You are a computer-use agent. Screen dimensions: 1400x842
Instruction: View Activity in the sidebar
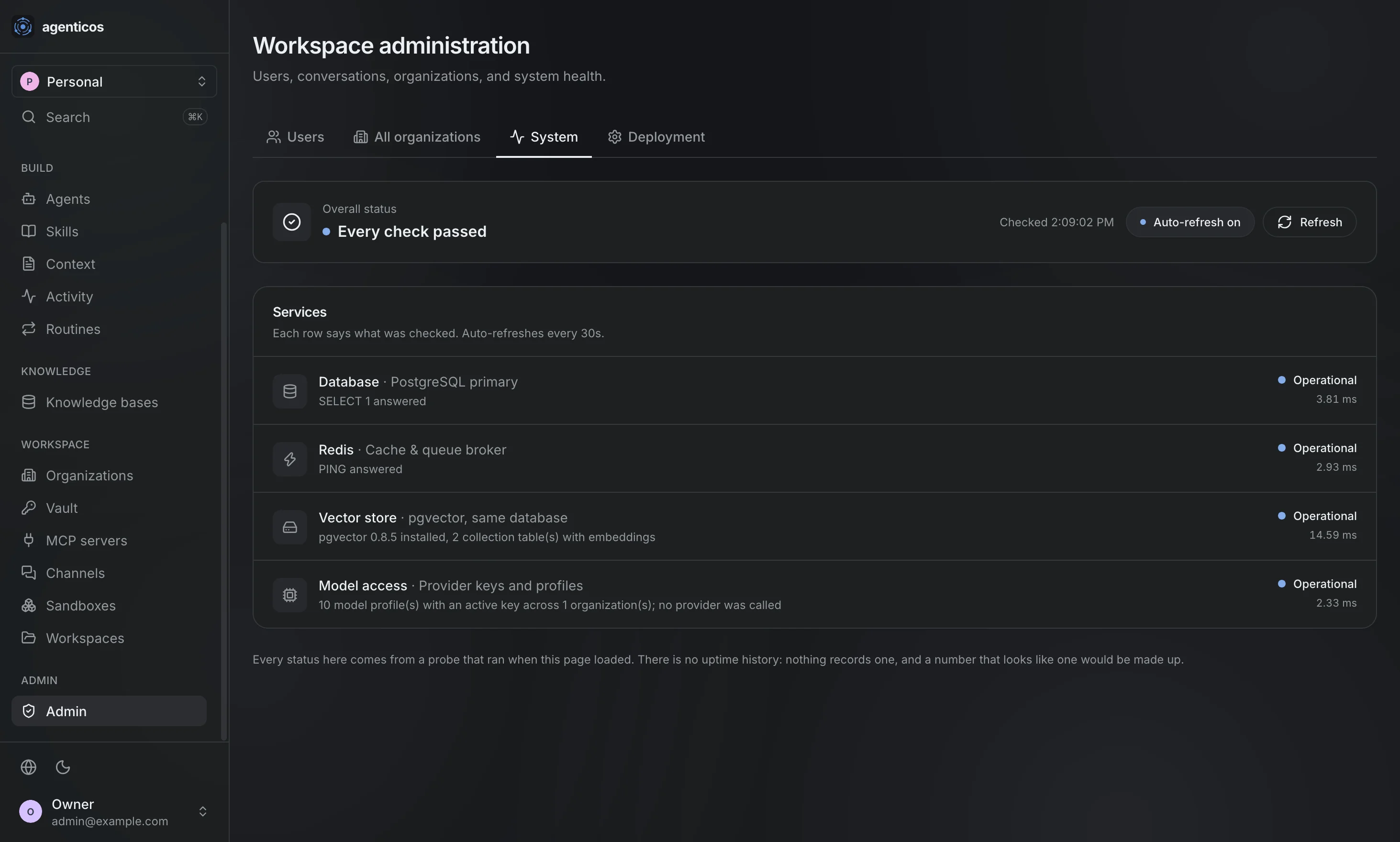pos(109,297)
